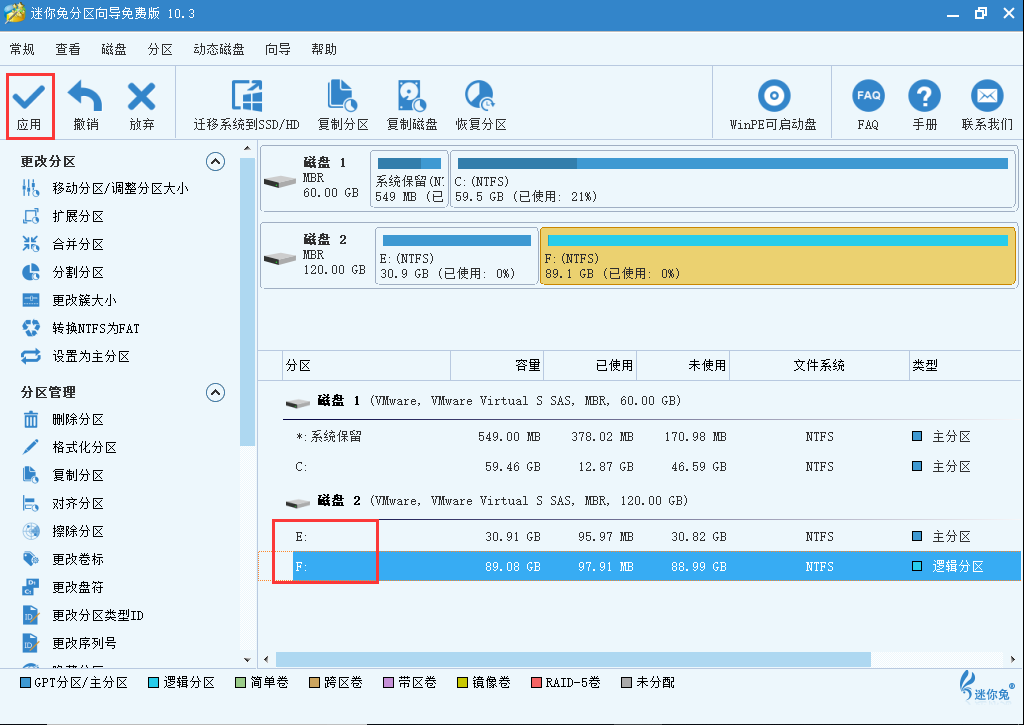Start the 恢复分区 partition recovery wizard
Viewport: 1024px width, 725px height.
pyautogui.click(x=481, y=105)
